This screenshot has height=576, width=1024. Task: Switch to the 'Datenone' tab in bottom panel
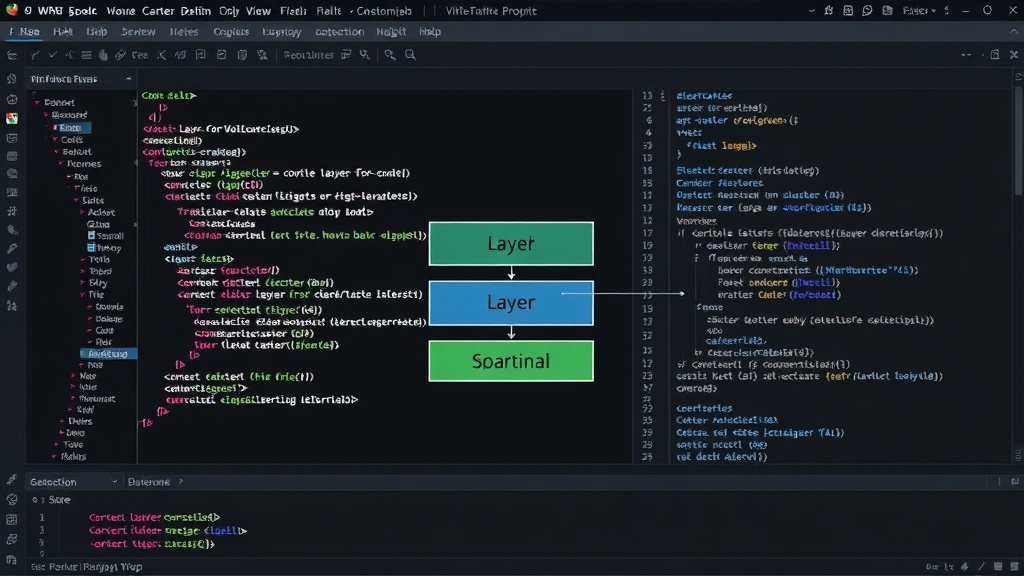pyautogui.click(x=149, y=481)
